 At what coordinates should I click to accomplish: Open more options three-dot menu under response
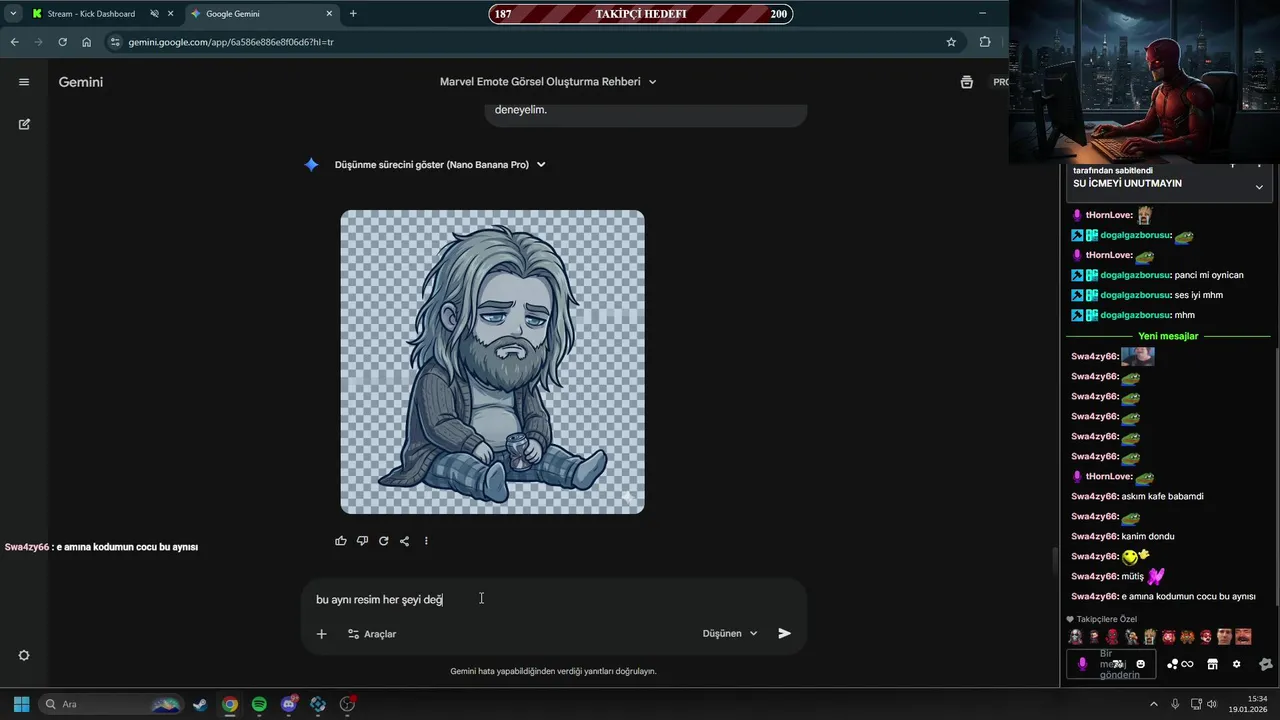click(x=426, y=541)
